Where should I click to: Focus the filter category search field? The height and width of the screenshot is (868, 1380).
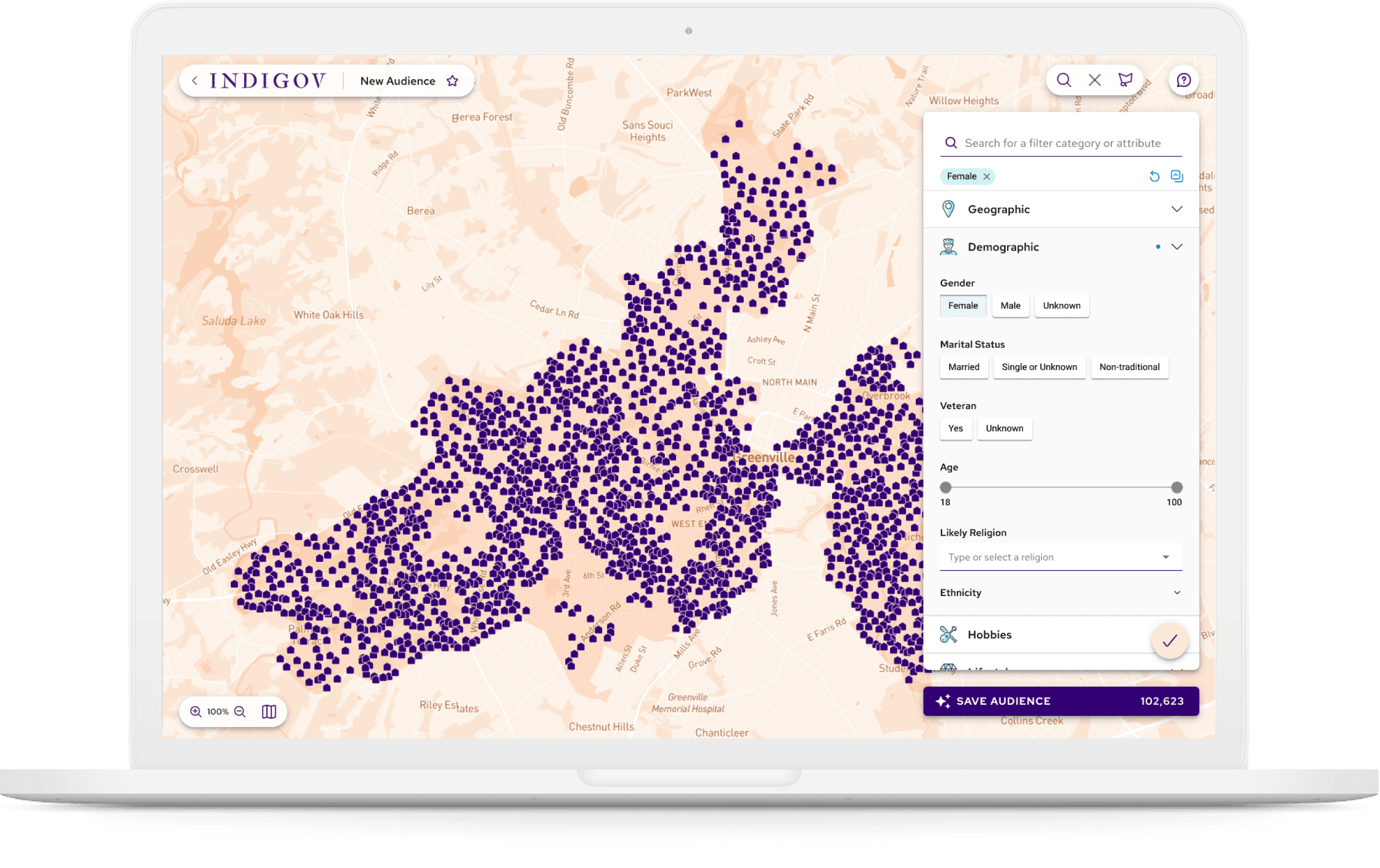[1061, 143]
